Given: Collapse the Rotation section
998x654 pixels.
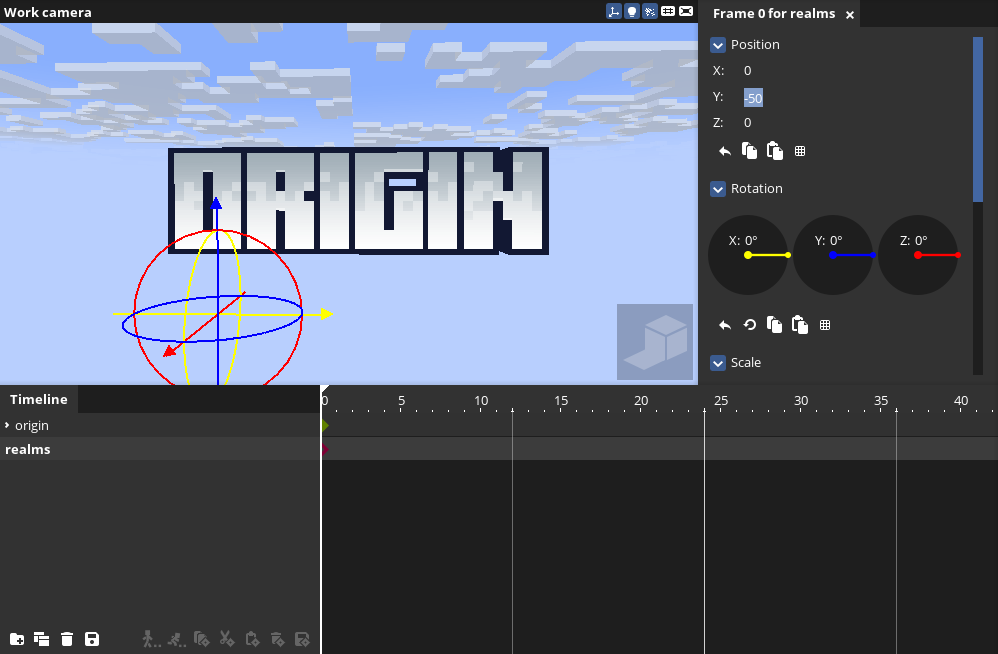Looking at the screenshot, I should [718, 189].
